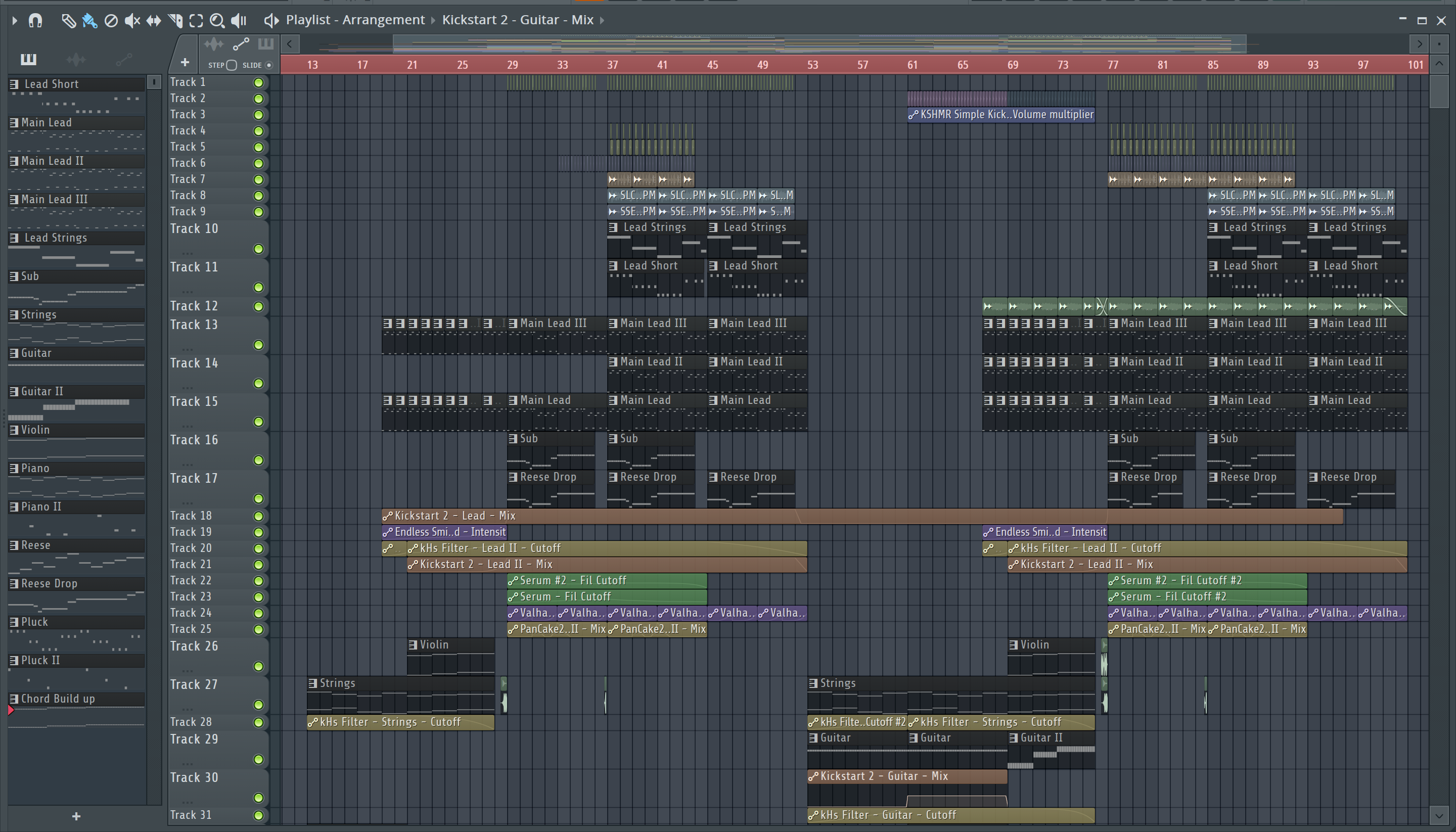
Task: Open the playlist options menu arrow
Action: pyautogui.click(x=14, y=21)
